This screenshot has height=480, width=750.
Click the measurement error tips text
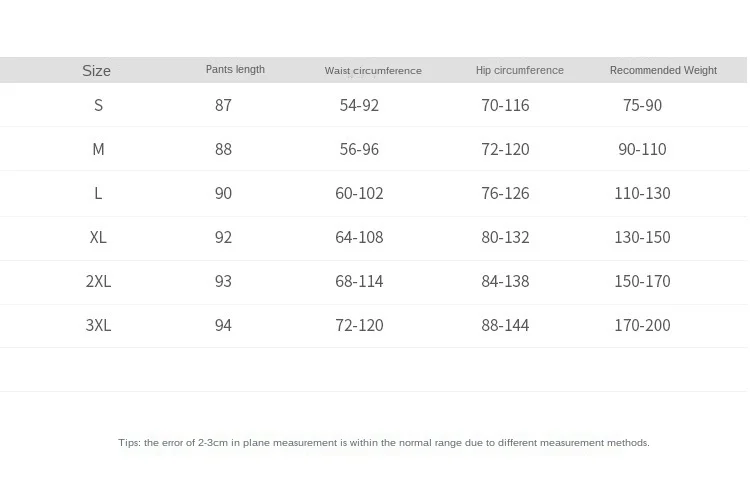pyautogui.click(x=384, y=443)
